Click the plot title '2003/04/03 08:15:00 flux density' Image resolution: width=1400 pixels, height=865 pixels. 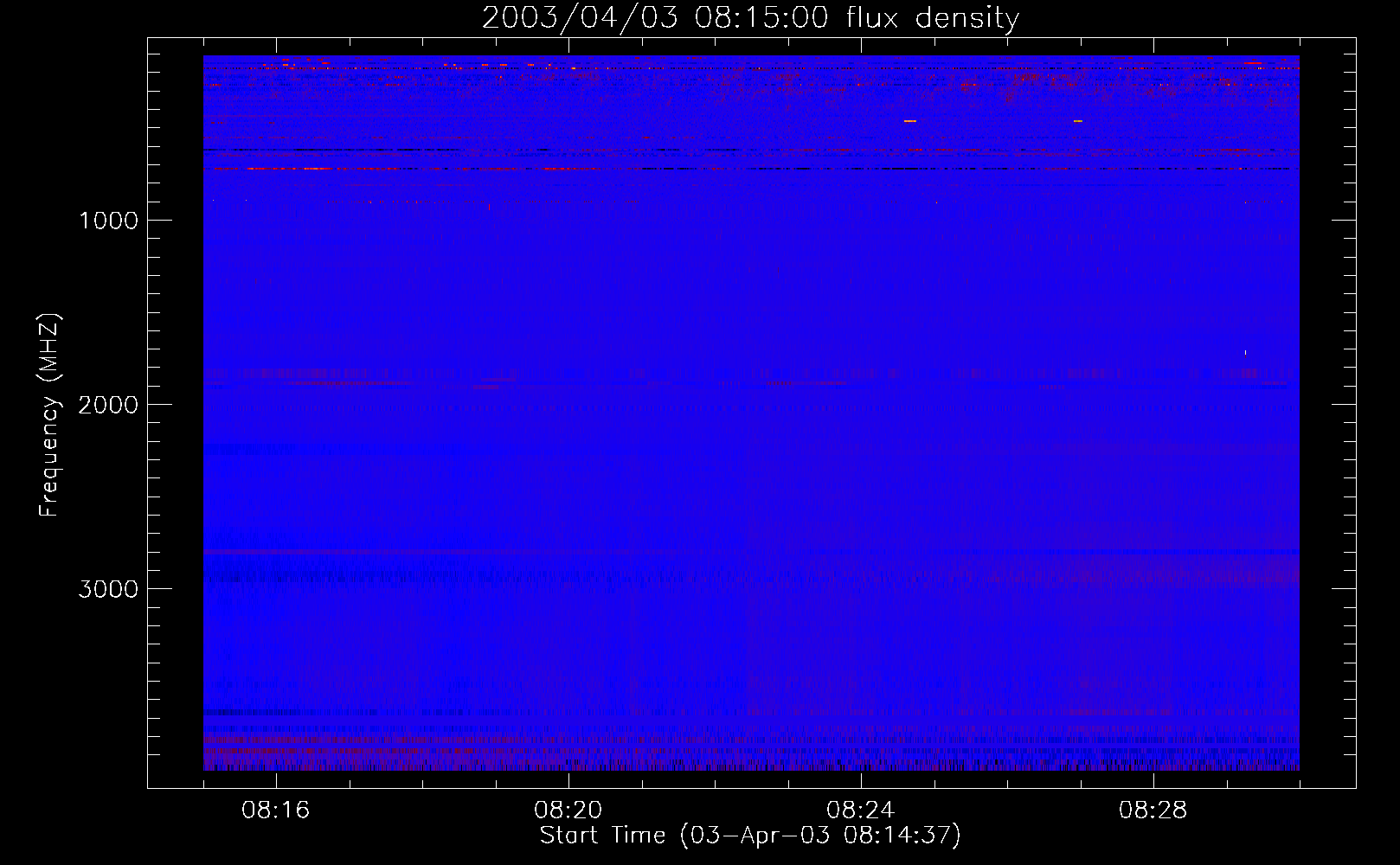[x=750, y=18]
